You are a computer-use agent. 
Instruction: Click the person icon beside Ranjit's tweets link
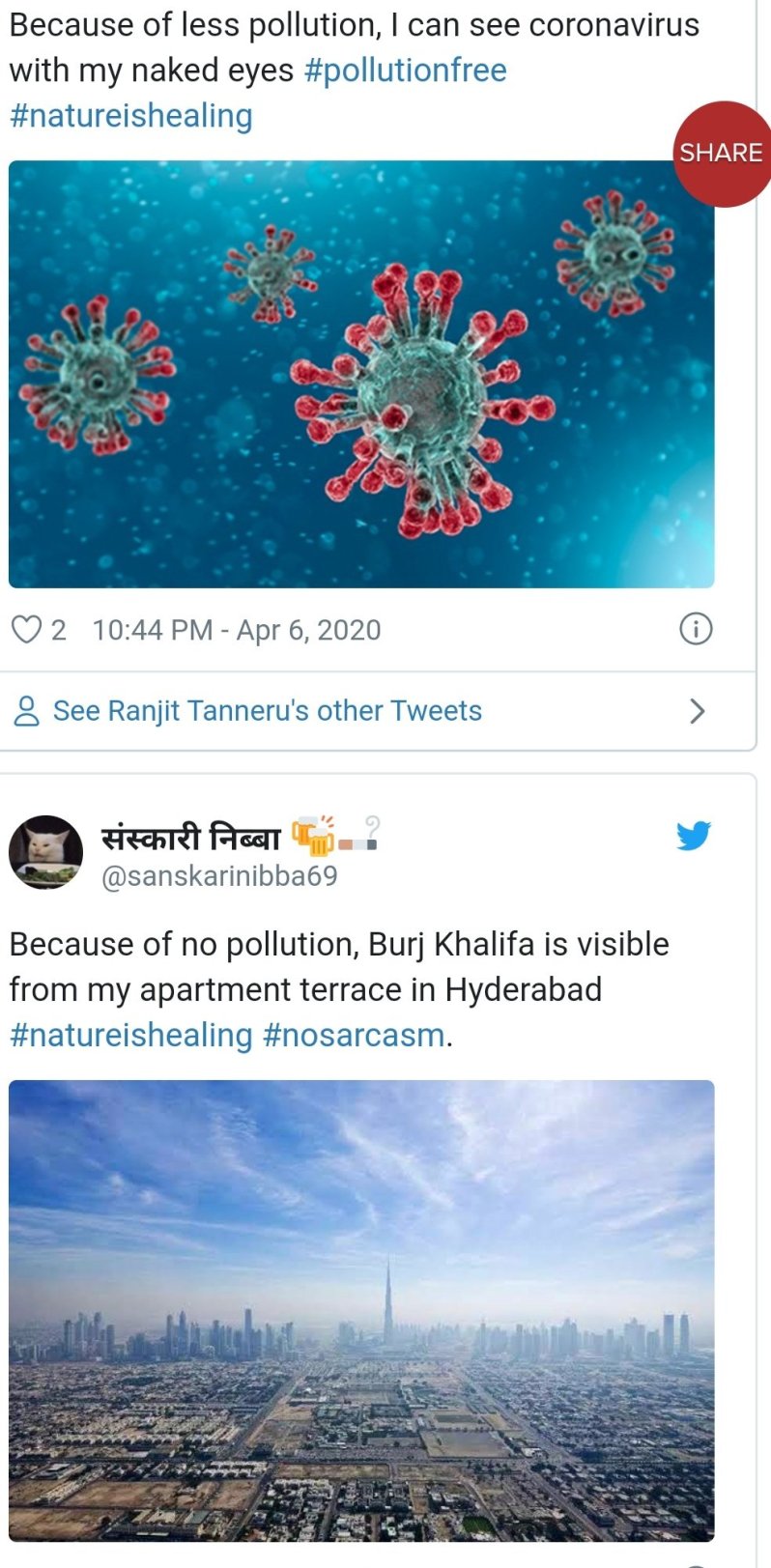26,711
